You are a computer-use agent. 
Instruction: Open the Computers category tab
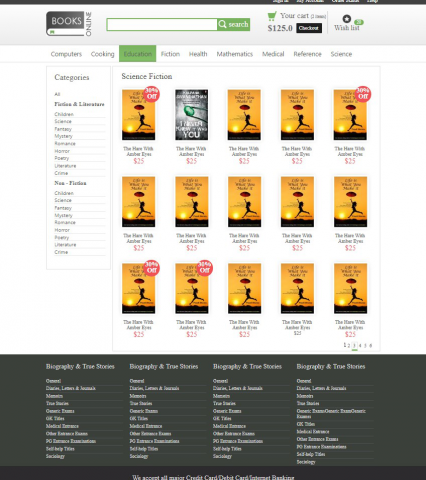66,54
